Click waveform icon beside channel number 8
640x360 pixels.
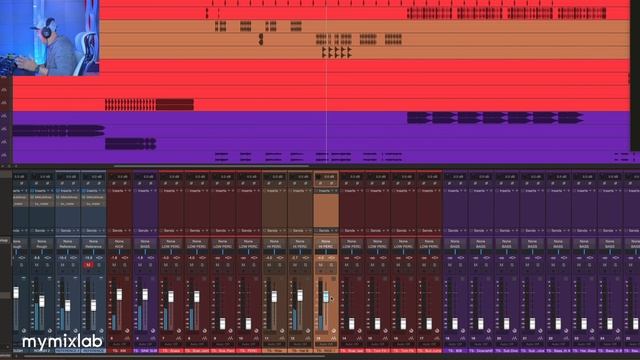point(204,338)
